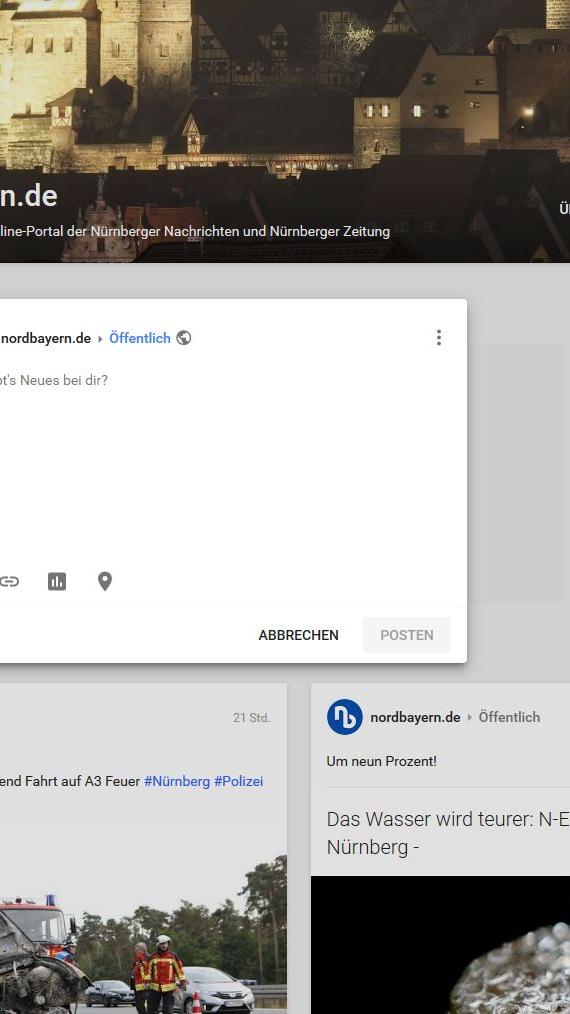Screen dimensions: 570x1014
Task: Open the water article preview image
Action: point(440,945)
